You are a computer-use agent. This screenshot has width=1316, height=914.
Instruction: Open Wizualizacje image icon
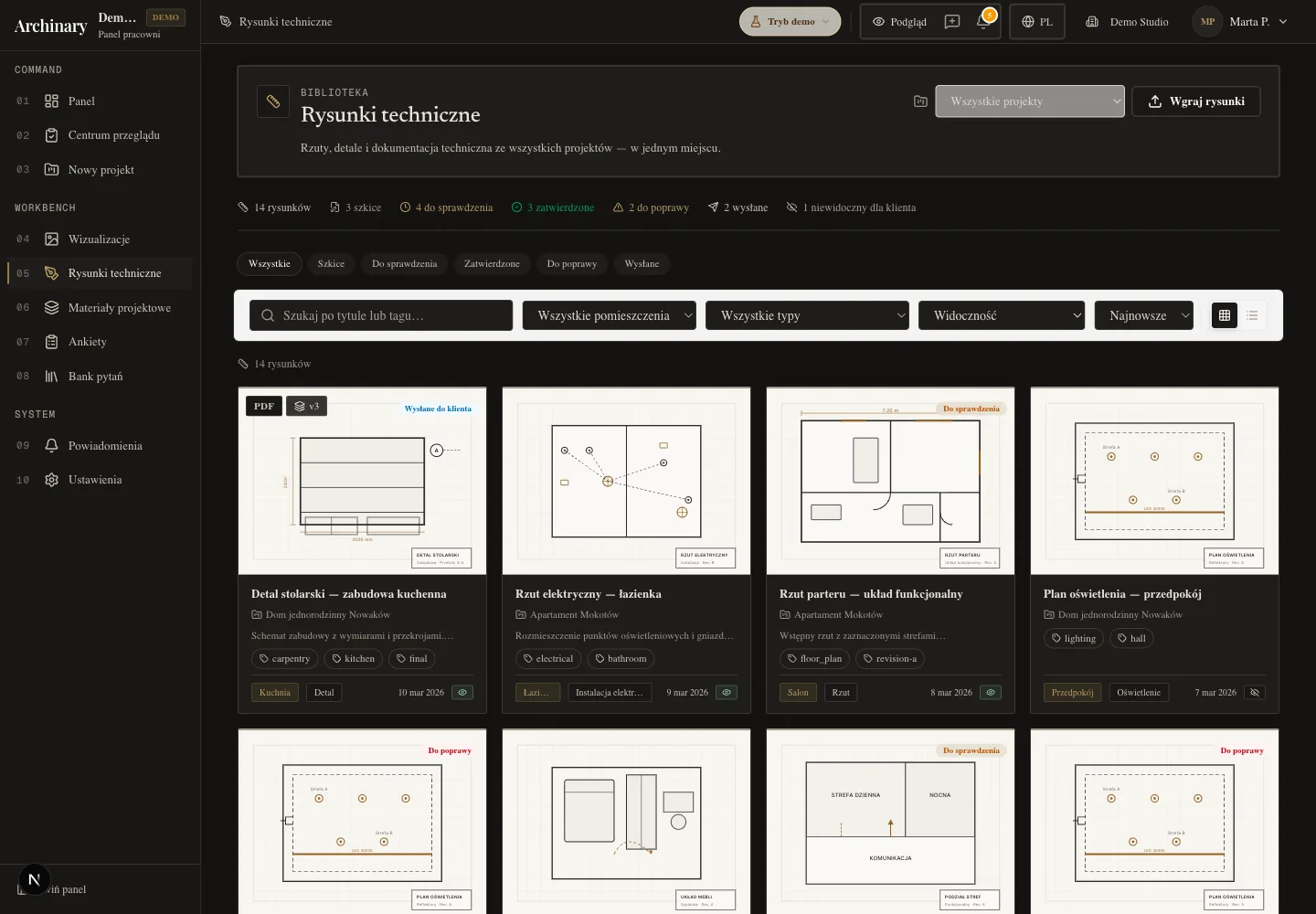[51, 239]
